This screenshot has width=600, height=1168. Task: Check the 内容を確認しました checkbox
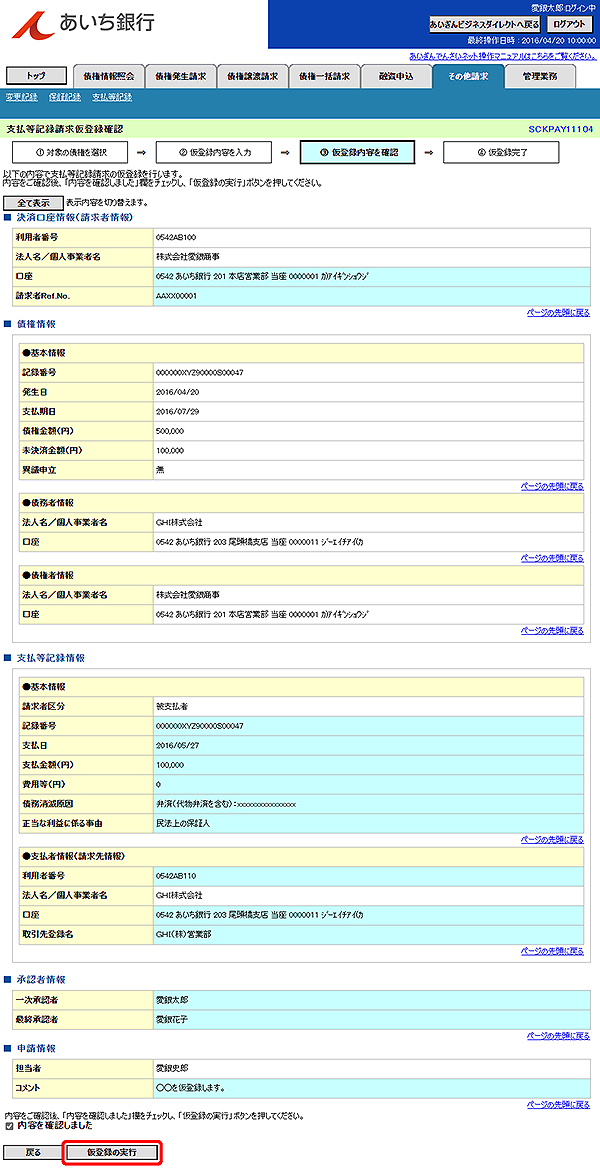coord(8,1126)
